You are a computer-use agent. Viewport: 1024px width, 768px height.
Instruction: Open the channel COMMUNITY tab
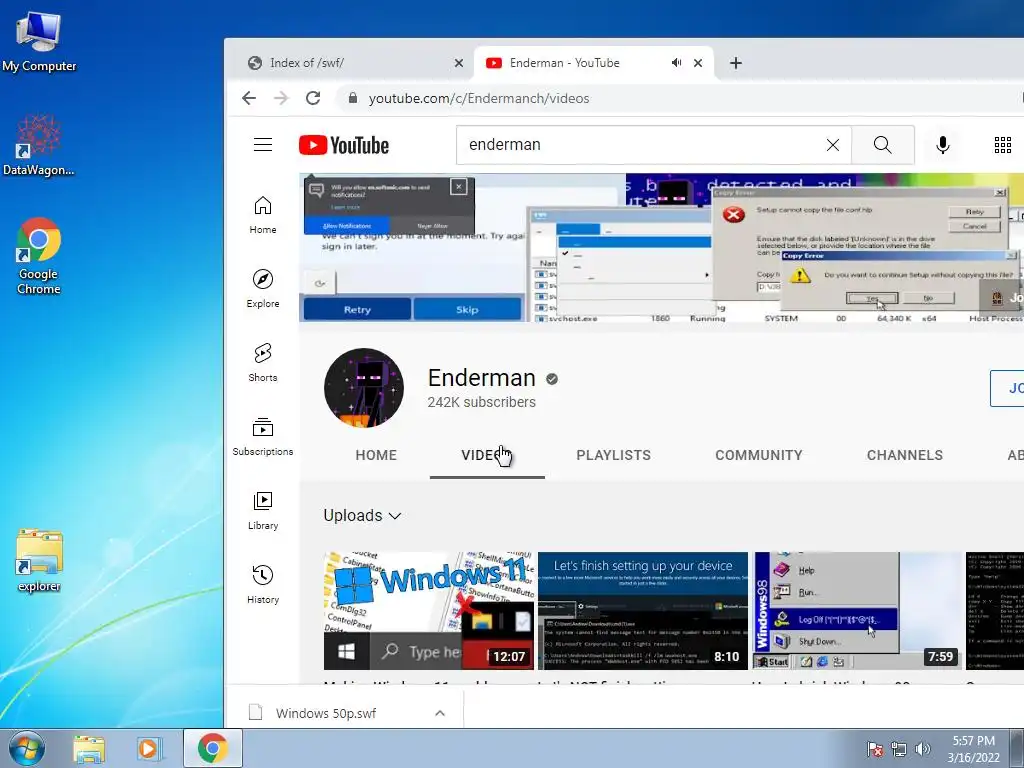[x=759, y=455]
